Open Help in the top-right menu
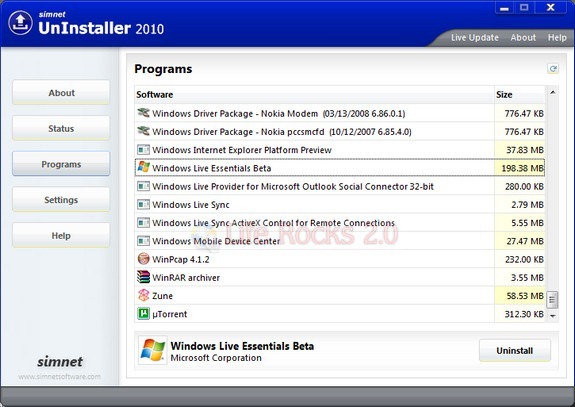This screenshot has height=407, width=575. click(x=557, y=37)
